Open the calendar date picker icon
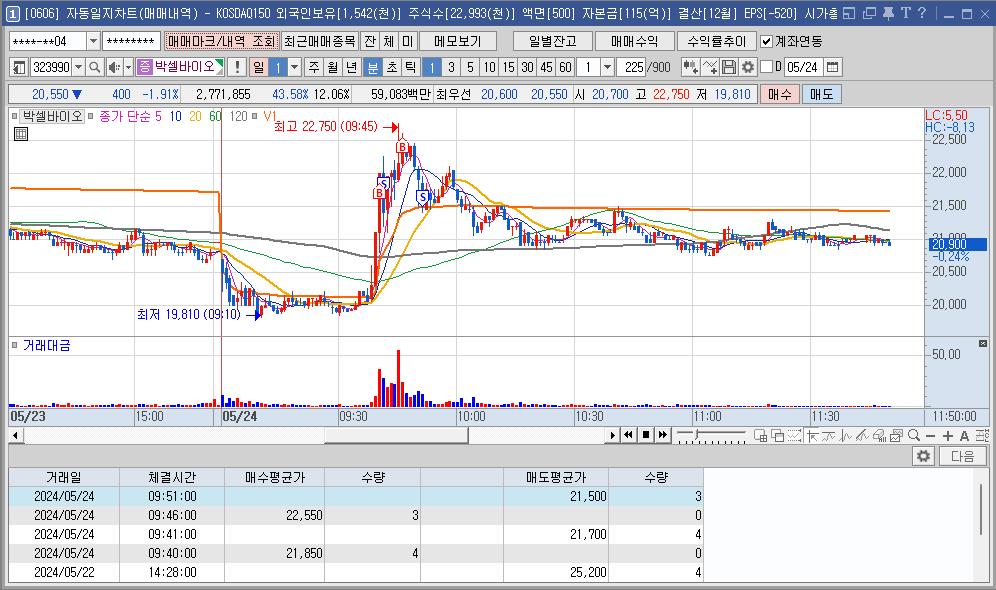The height and width of the screenshot is (590, 996). tap(833, 67)
